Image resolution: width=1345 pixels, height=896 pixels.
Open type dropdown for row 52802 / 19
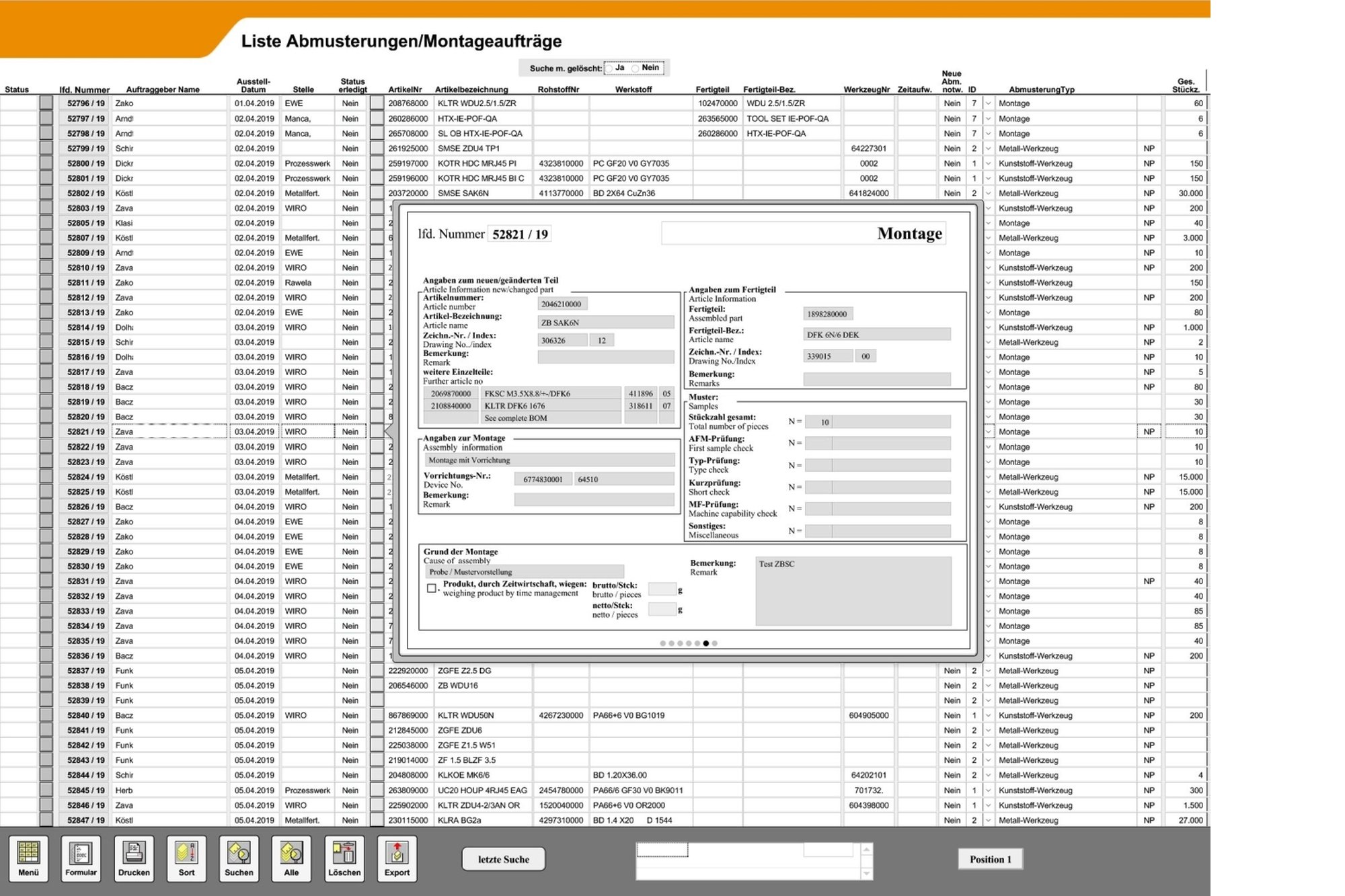click(988, 193)
